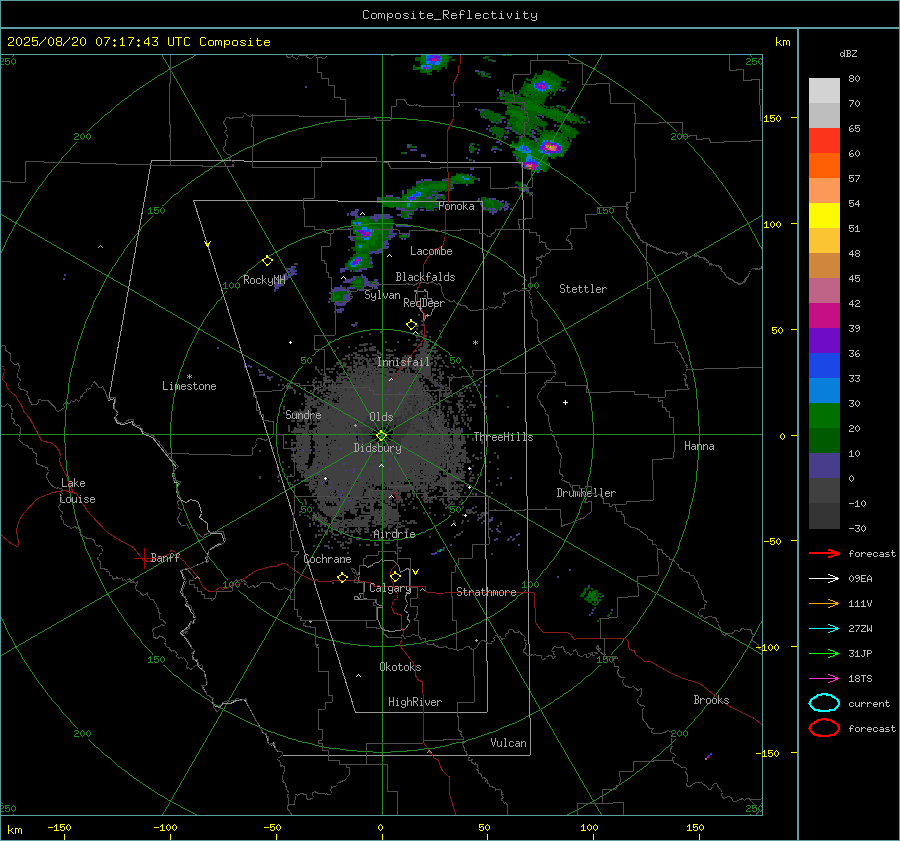Click the Didsbury label

click(377, 448)
